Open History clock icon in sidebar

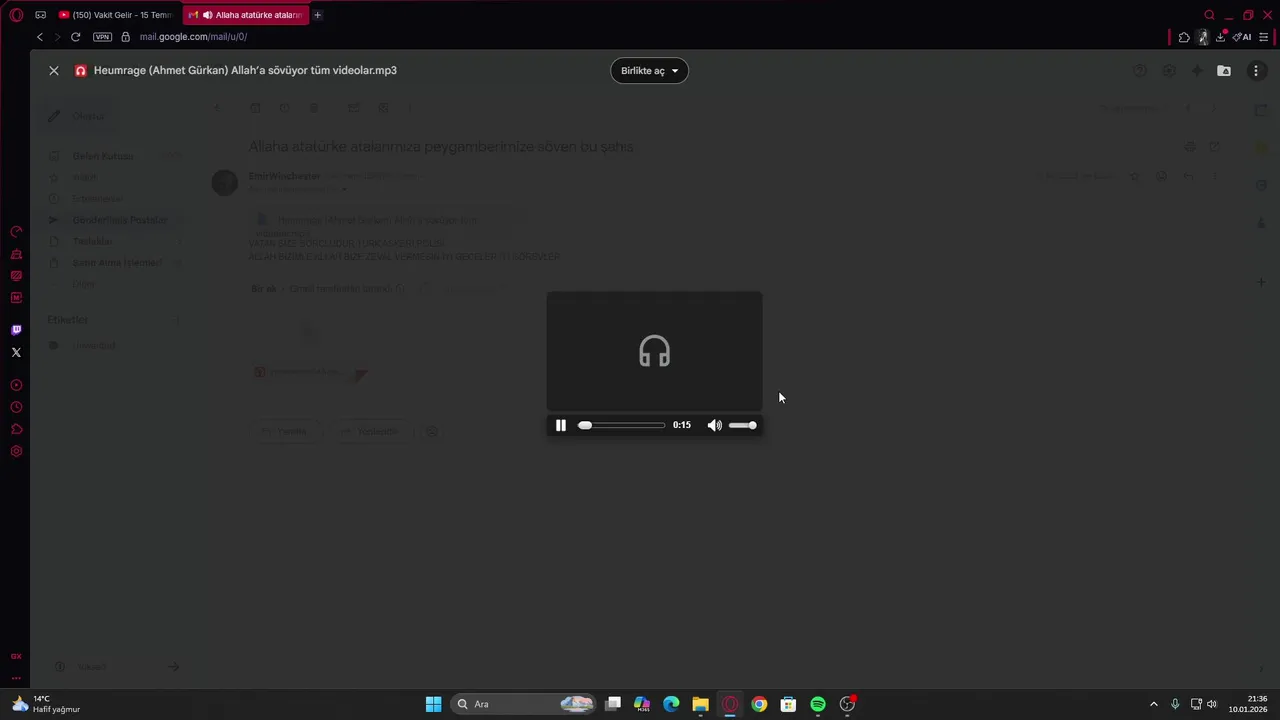click(x=16, y=407)
